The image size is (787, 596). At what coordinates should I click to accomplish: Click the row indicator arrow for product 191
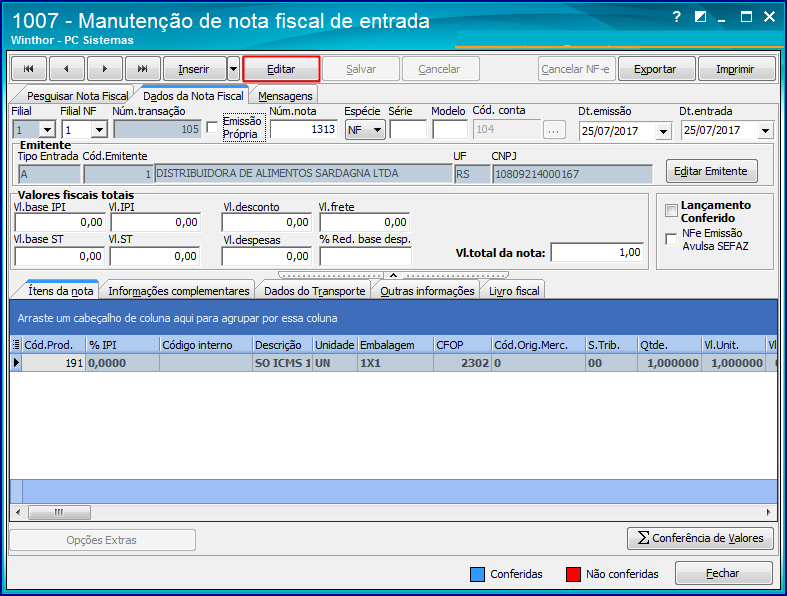[16, 363]
